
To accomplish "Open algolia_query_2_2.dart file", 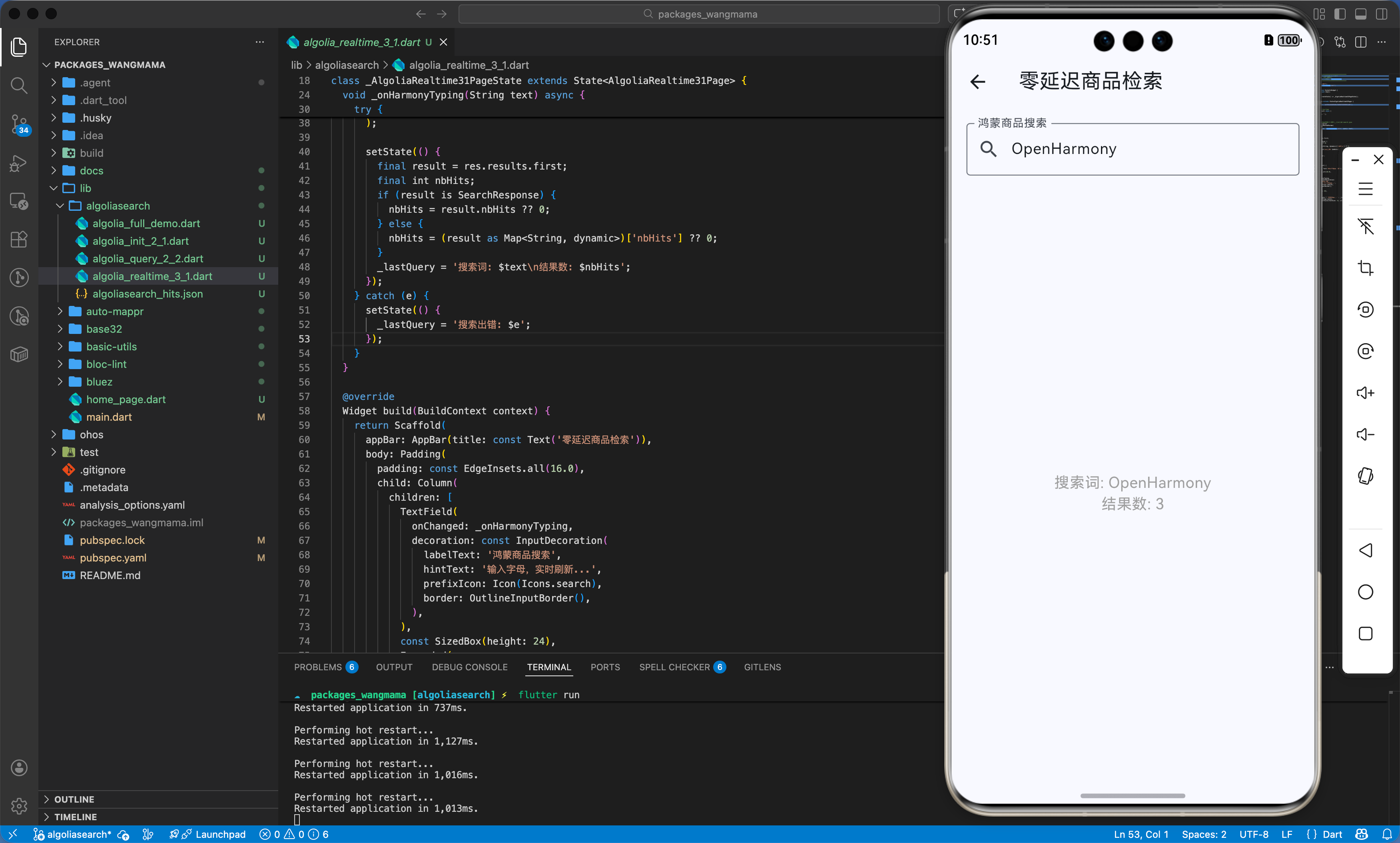I will (148, 258).
